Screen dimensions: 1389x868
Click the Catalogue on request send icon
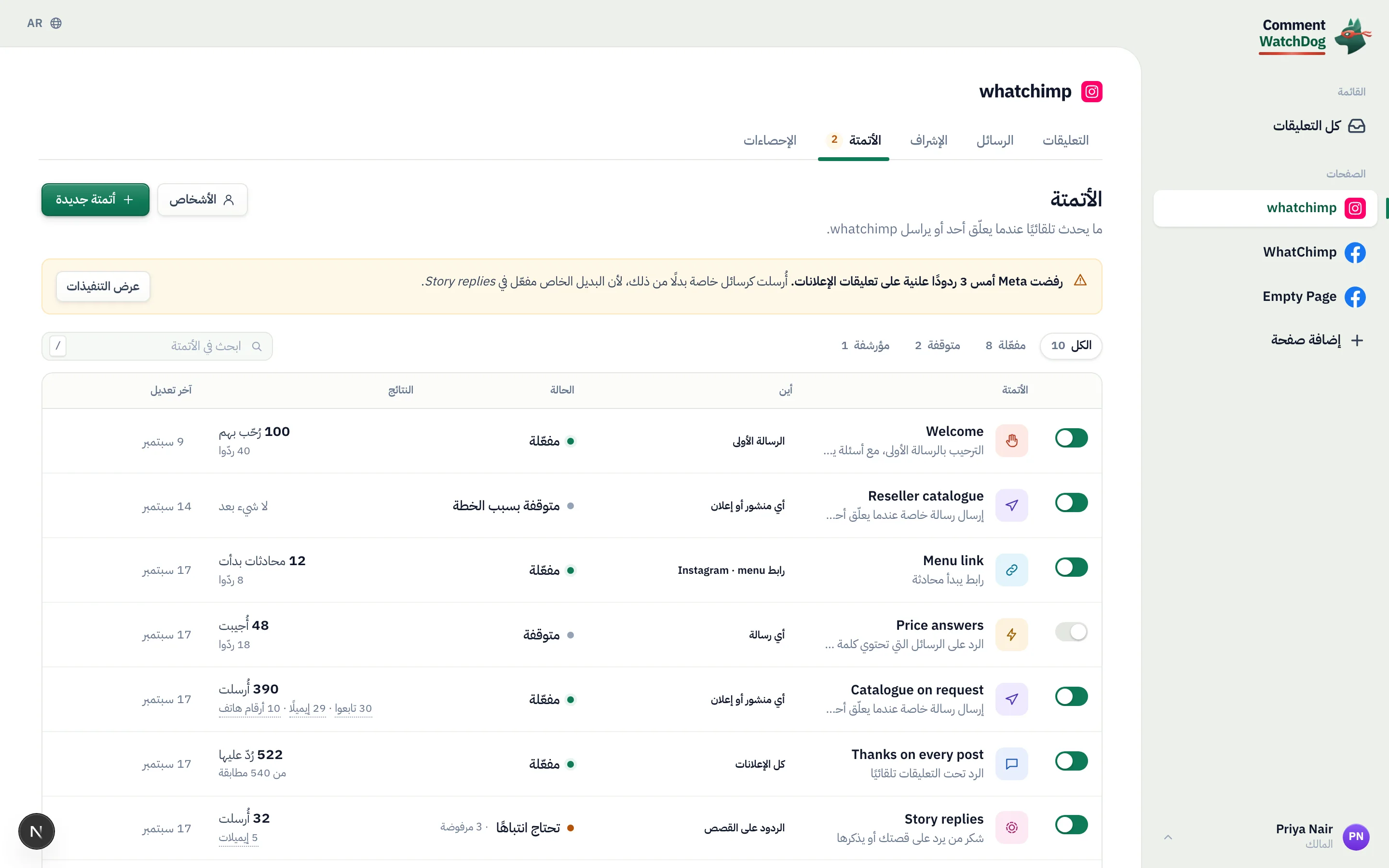[1011, 699]
